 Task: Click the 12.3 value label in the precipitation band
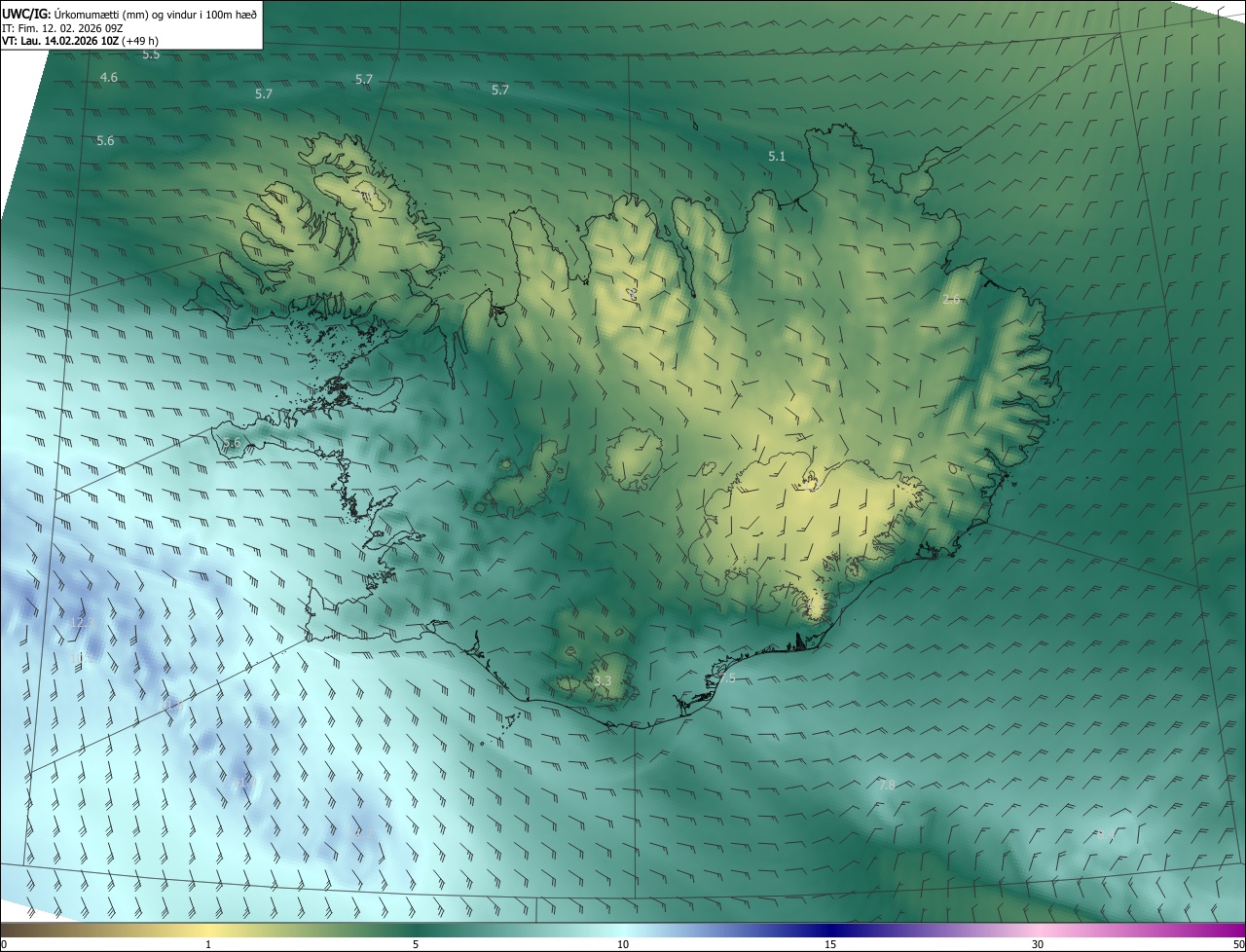82,622
